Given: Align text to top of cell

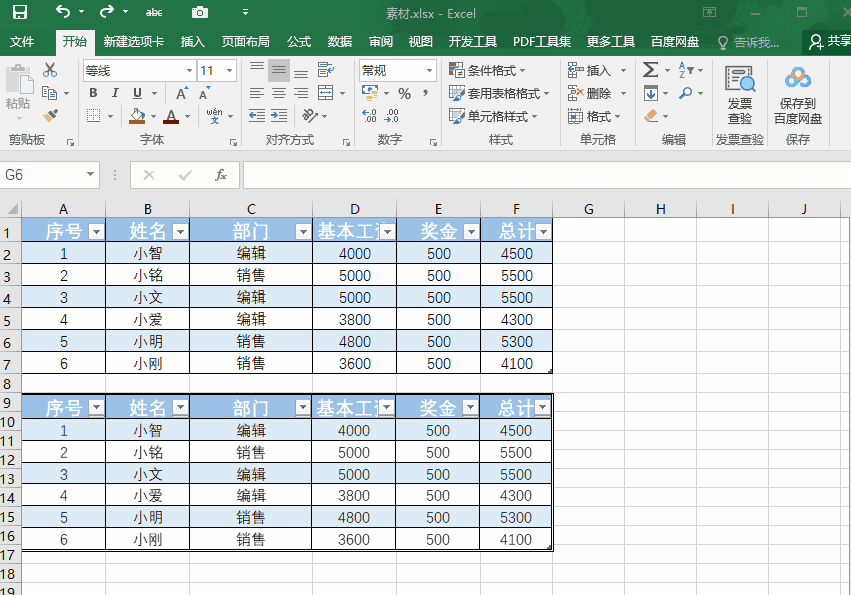Looking at the screenshot, I should (257, 69).
